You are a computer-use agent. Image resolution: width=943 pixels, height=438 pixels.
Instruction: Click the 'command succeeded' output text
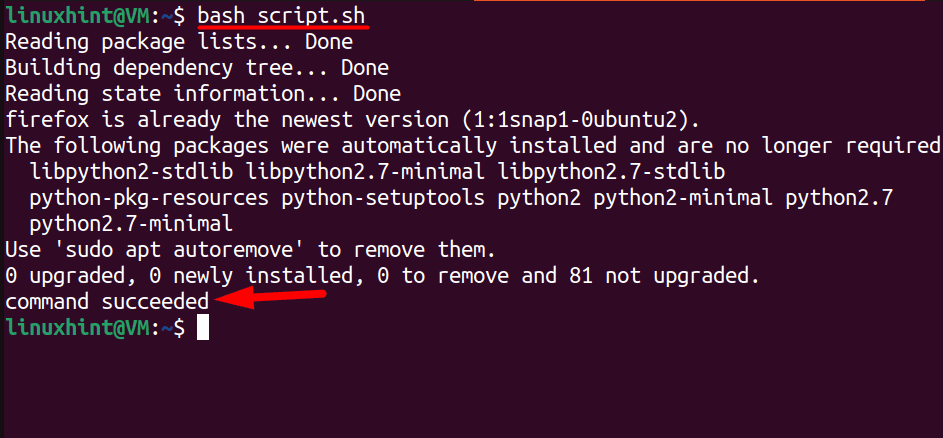pyautogui.click(x=107, y=301)
